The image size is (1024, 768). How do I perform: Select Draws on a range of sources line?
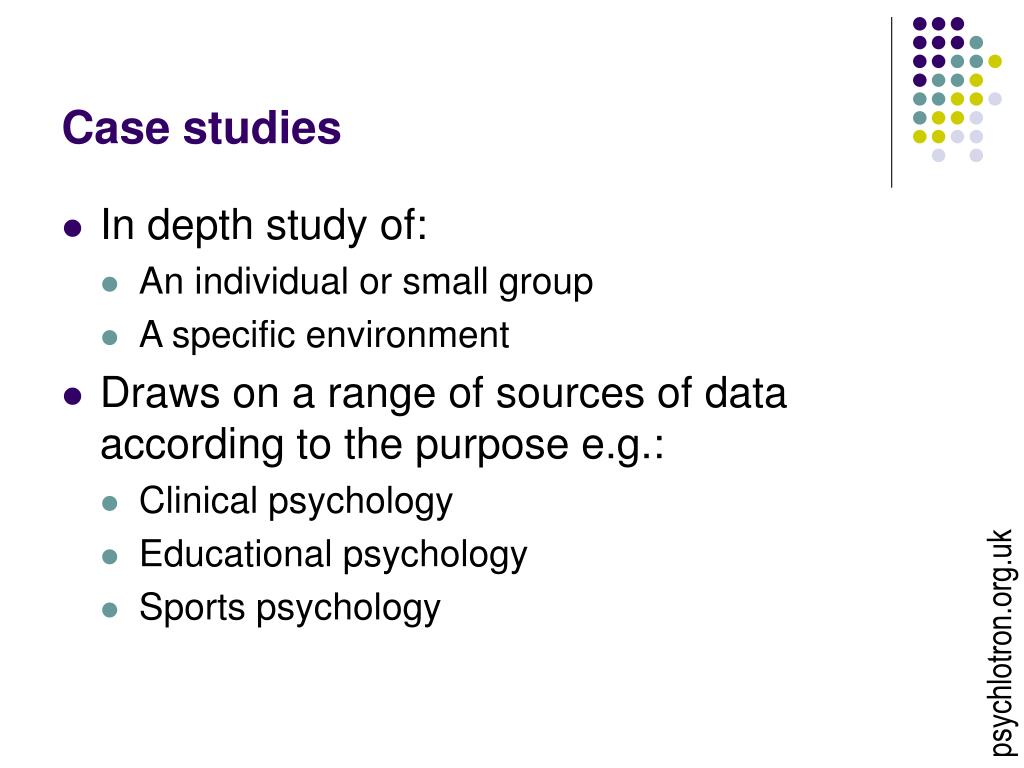[443, 393]
